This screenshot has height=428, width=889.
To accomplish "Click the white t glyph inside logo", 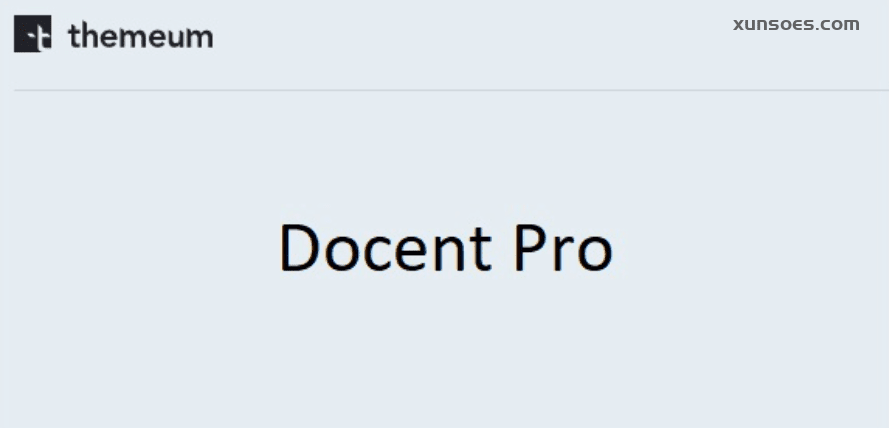I will [x=38, y=38].
